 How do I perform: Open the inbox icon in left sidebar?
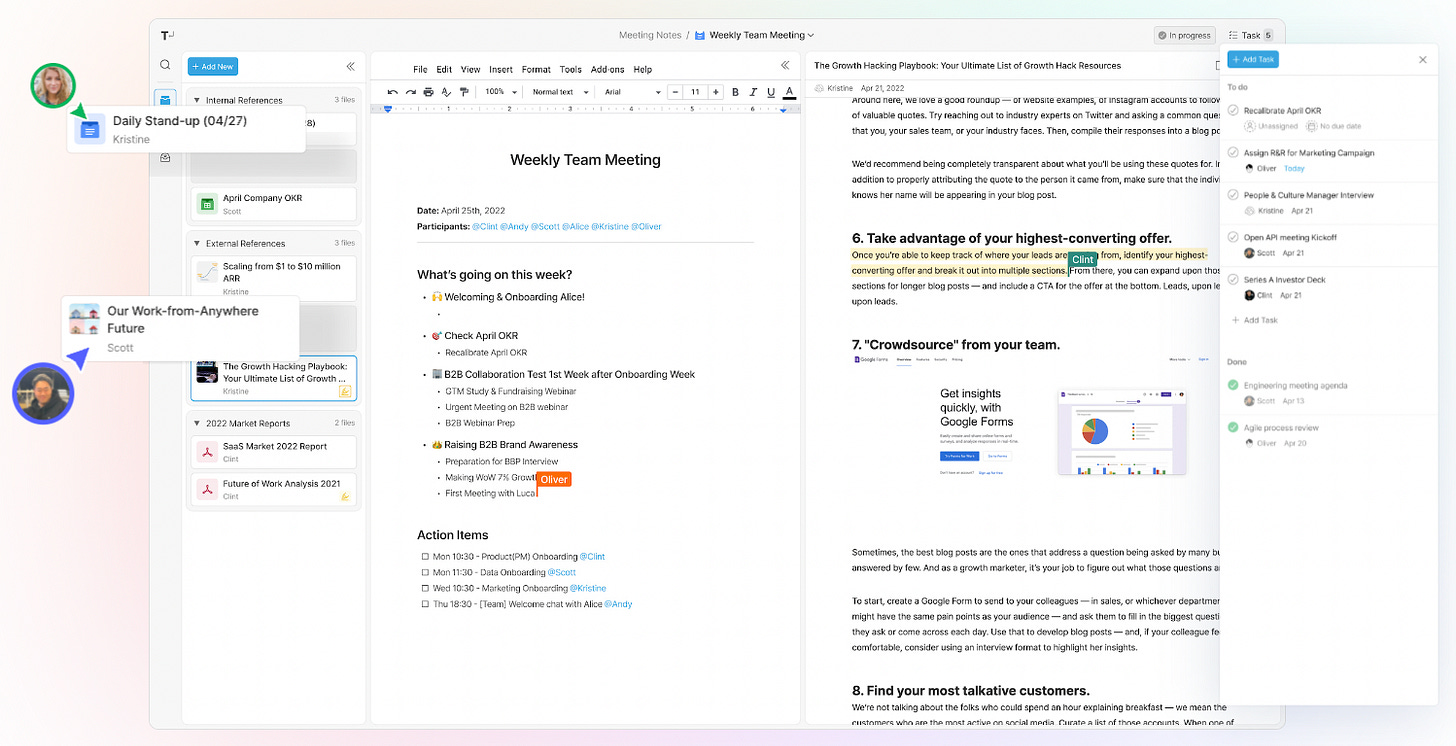[x=165, y=157]
